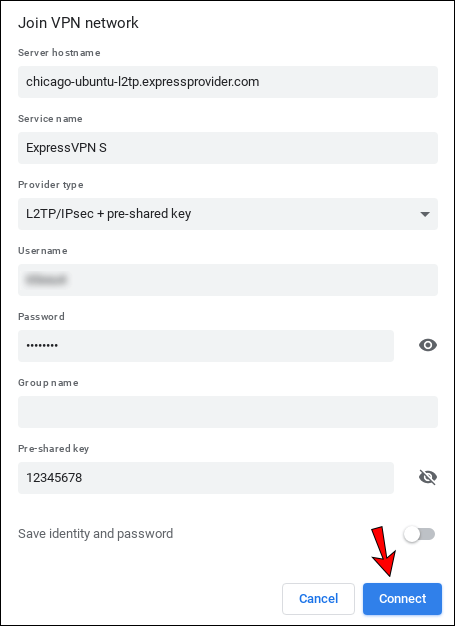Click the Pre-shared key label text
The image size is (455, 626).
(x=53, y=449)
